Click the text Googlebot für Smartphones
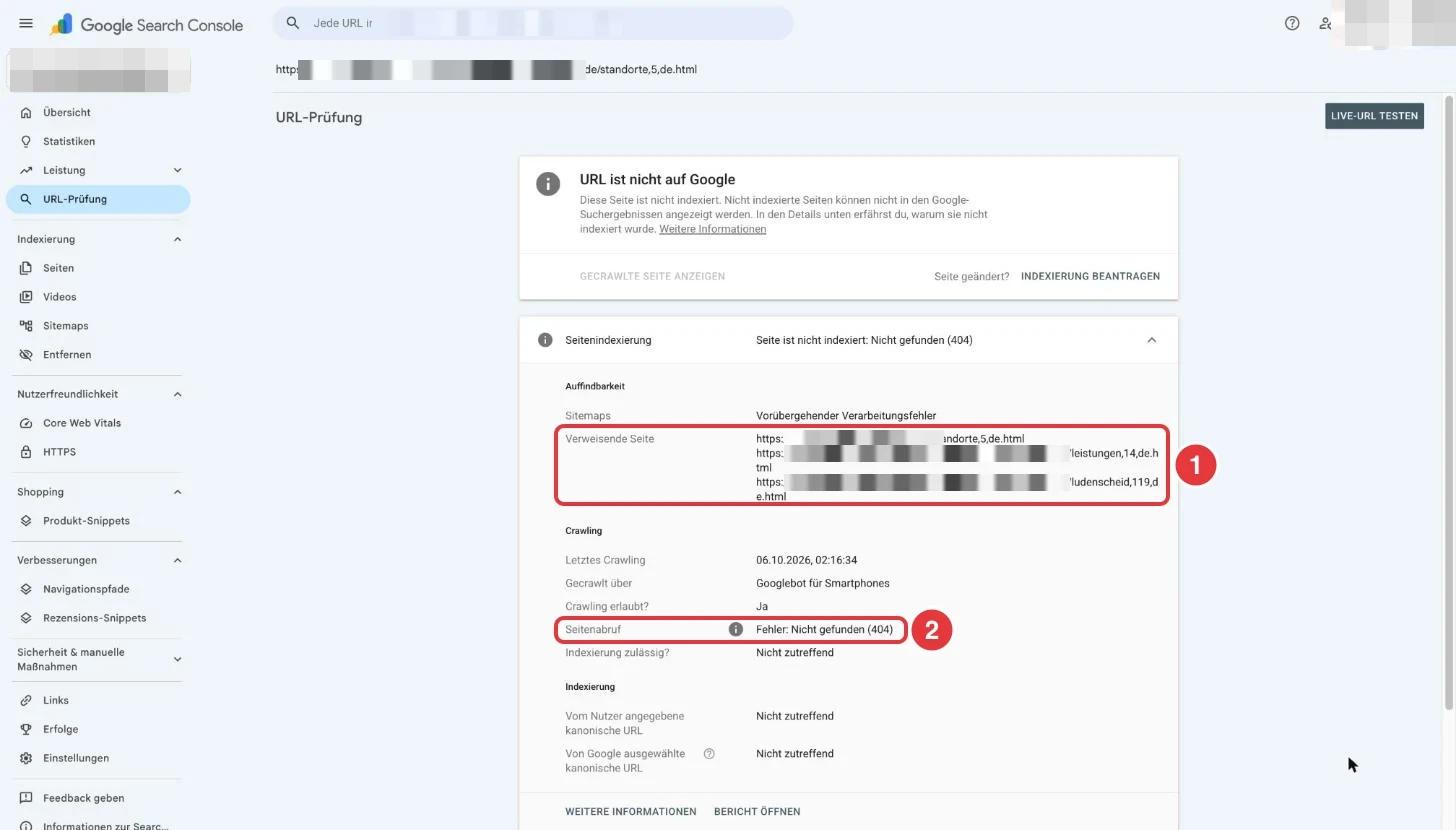Viewport: 1456px width, 830px height. (x=822, y=583)
